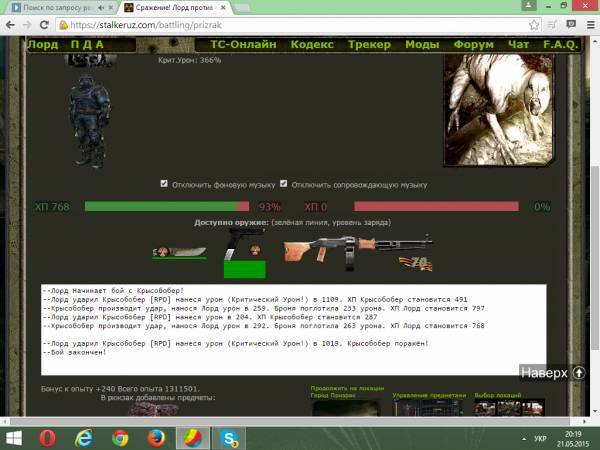This screenshot has width=600, height=450.
Task: Toggle 'Отключить сопровождающую музыку' checkbox
Action: [284, 184]
